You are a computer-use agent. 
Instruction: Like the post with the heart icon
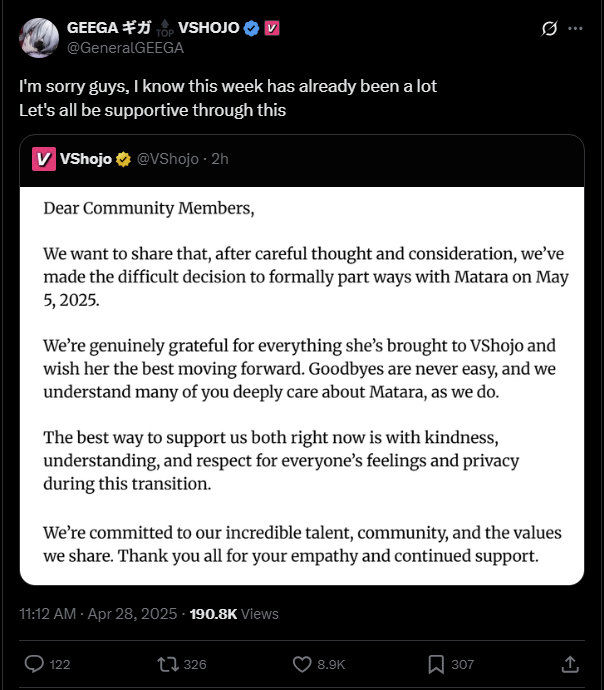[x=304, y=664]
